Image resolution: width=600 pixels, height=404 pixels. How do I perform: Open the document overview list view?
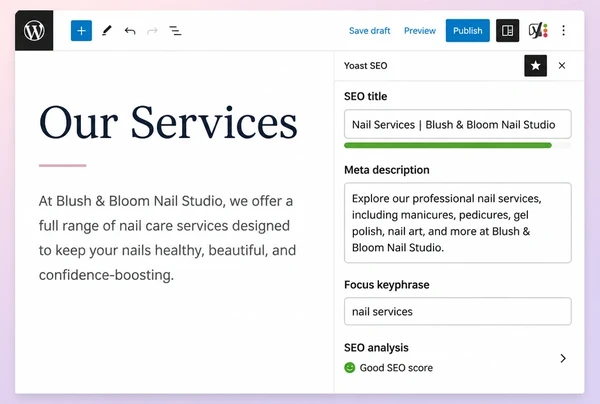click(175, 31)
